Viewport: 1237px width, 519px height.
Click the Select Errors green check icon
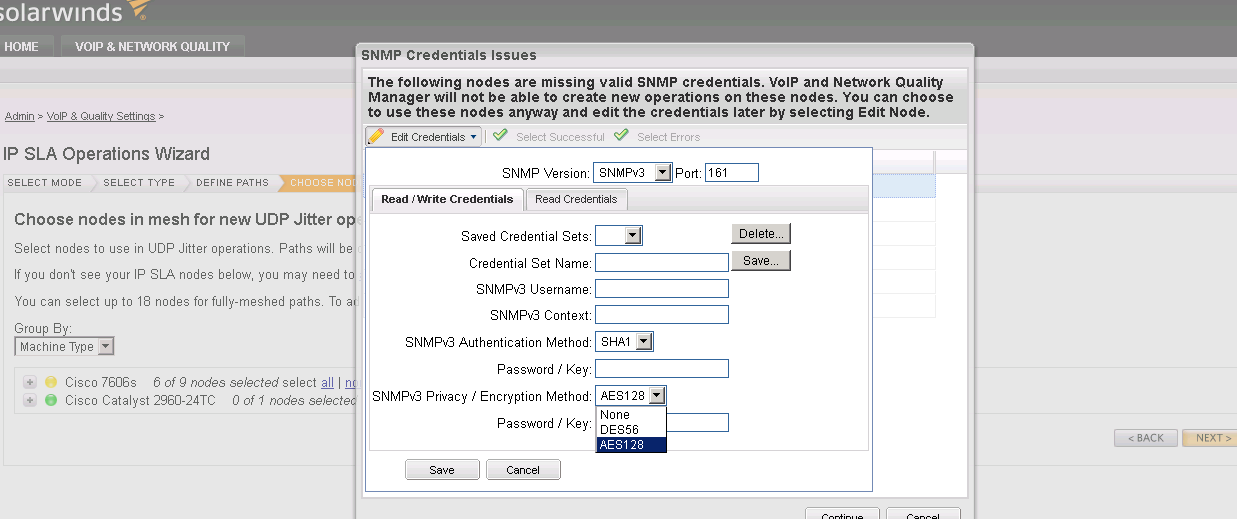coord(621,136)
